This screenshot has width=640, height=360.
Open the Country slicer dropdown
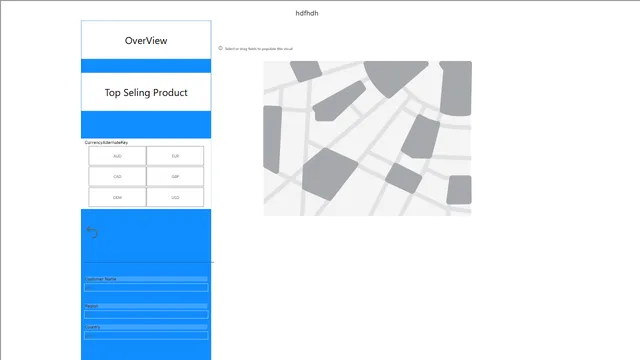pyautogui.click(x=146, y=336)
